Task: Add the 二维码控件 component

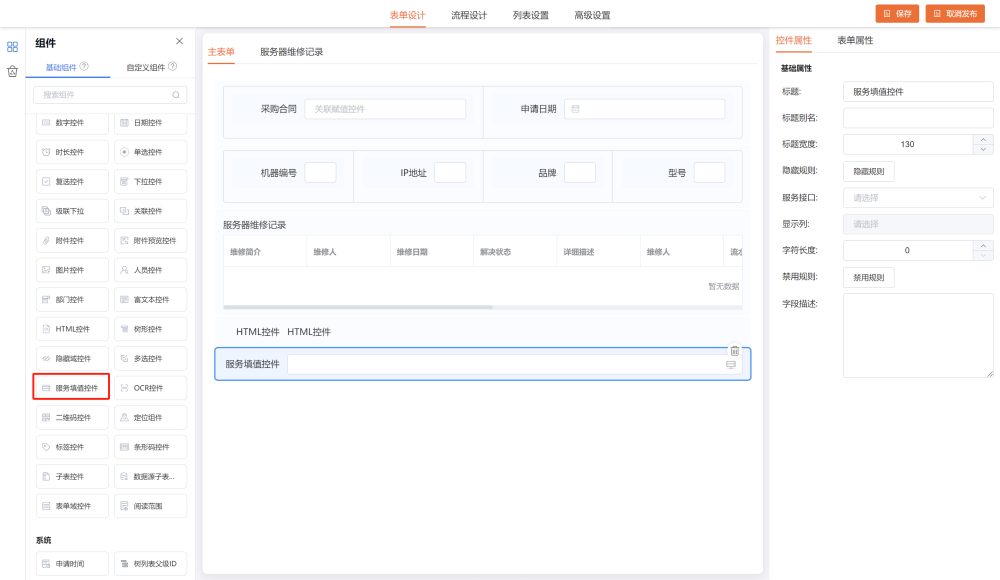Action: 71,418
